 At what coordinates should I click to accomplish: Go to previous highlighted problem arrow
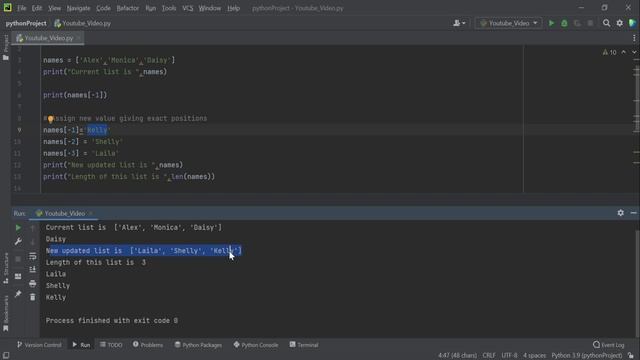(623, 52)
